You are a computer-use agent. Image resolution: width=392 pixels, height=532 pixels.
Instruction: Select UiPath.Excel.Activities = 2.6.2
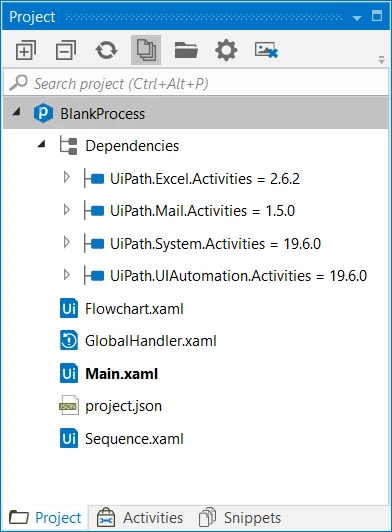point(205,179)
